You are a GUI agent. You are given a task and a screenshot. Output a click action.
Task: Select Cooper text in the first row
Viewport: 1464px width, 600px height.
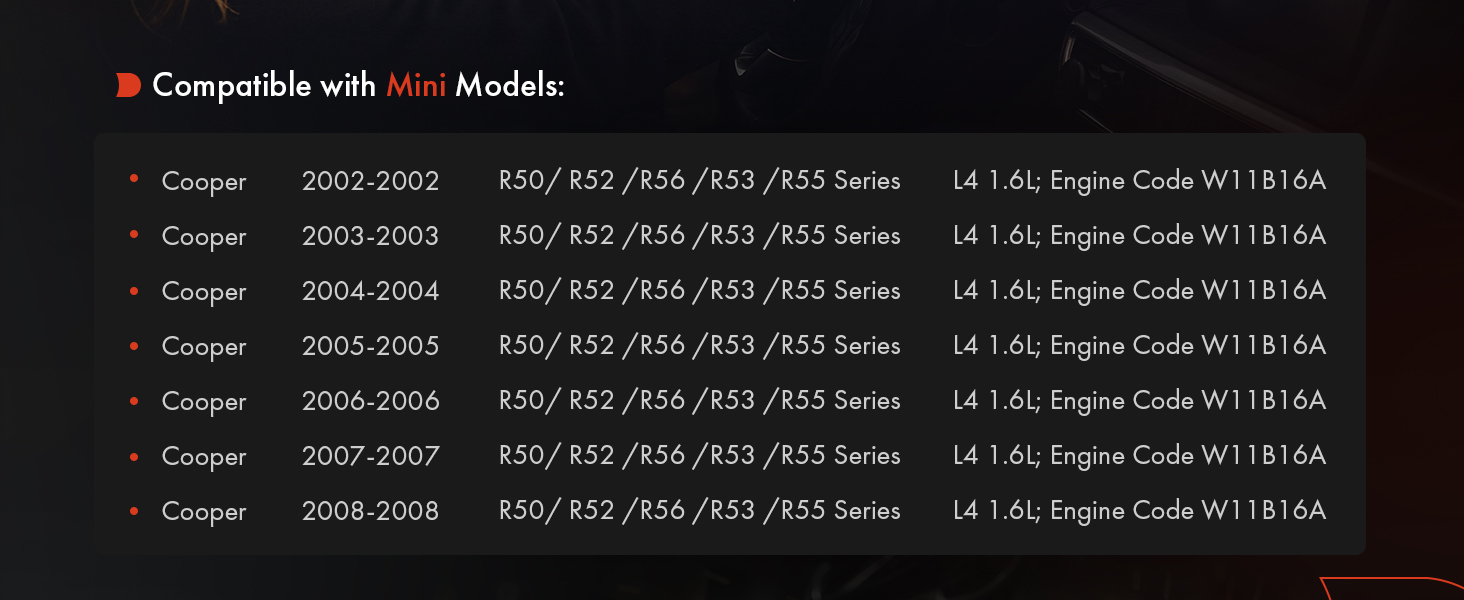204,182
